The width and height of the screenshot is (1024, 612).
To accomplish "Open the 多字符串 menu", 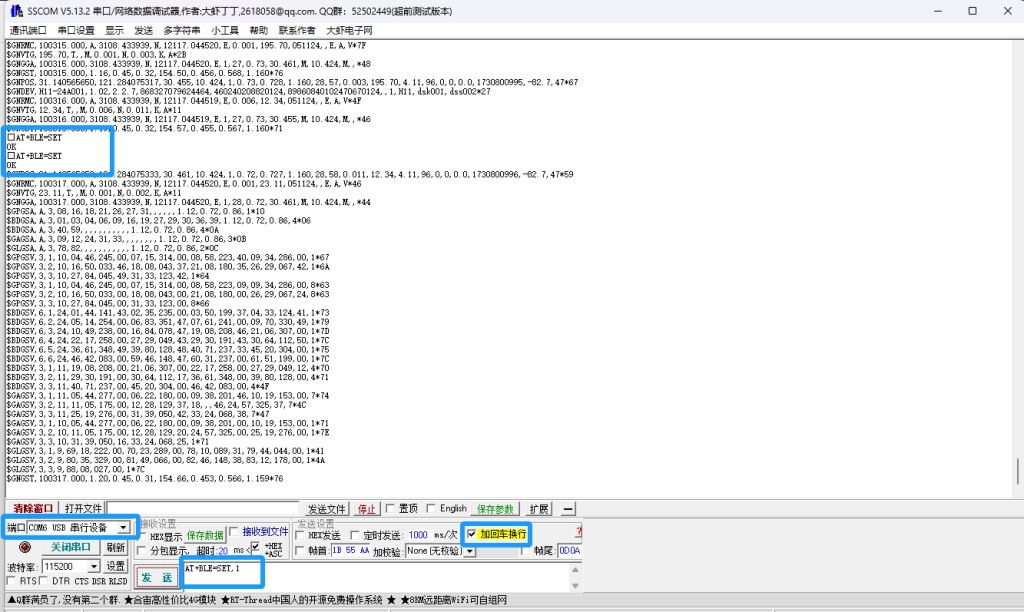I will 182,30.
